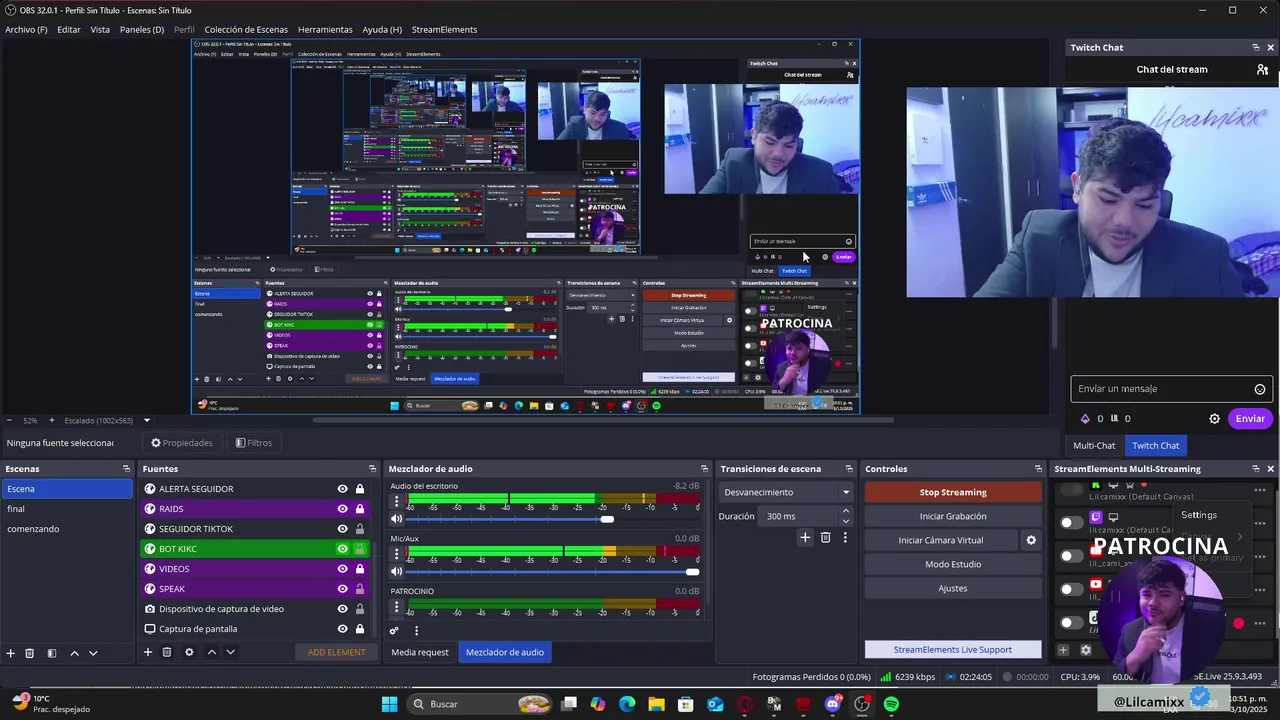Decrease transition duration stepper down

tap(846, 521)
